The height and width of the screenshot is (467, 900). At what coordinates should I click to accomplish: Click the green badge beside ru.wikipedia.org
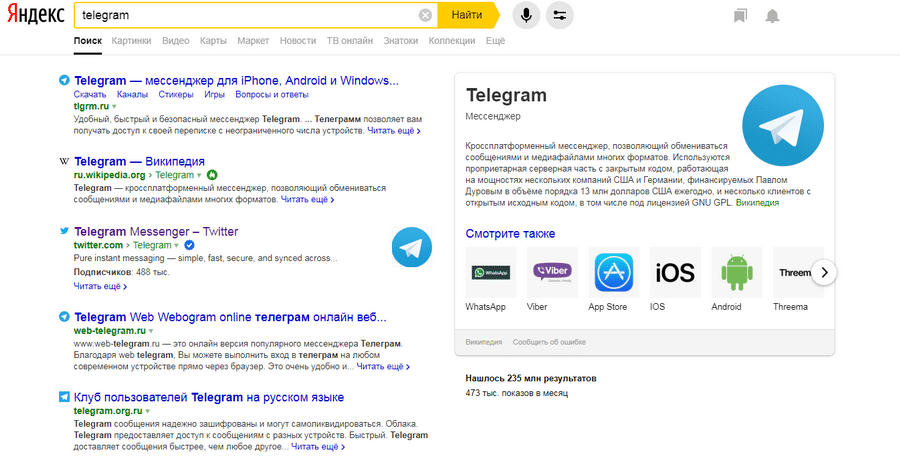coord(212,175)
